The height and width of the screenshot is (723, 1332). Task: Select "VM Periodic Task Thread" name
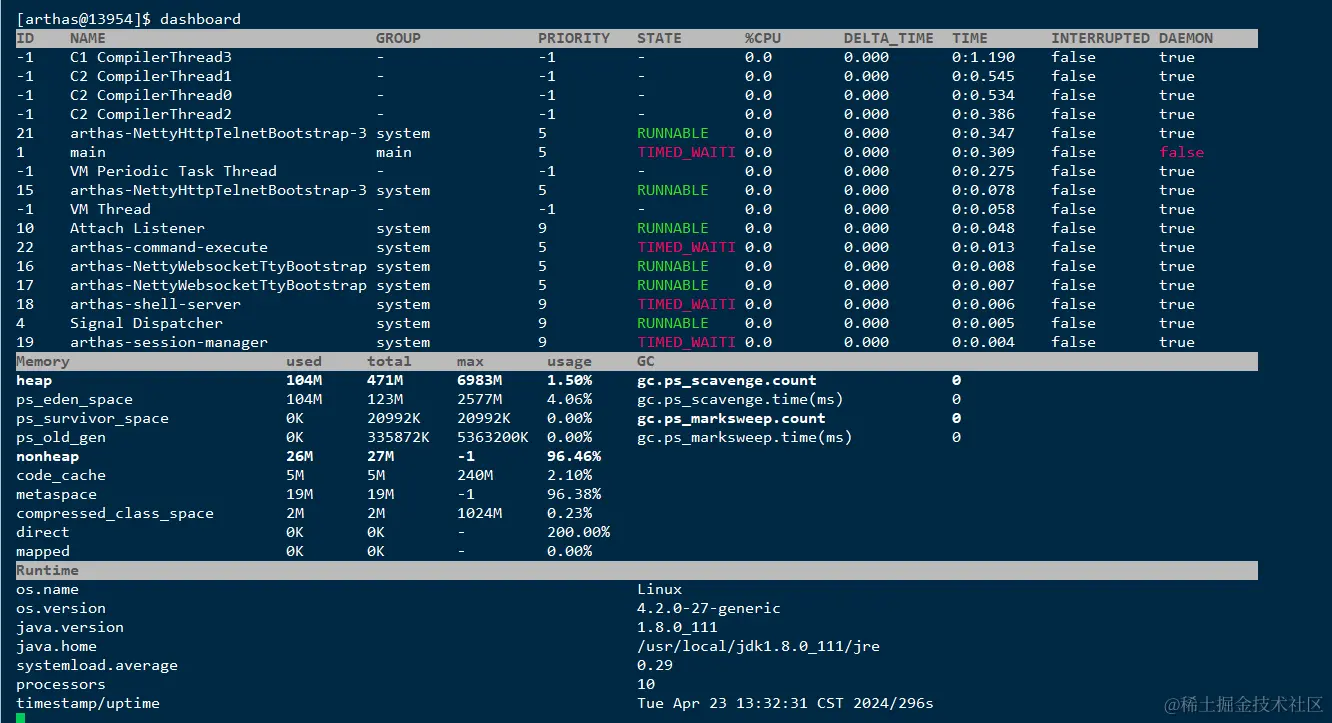pyautogui.click(x=173, y=171)
